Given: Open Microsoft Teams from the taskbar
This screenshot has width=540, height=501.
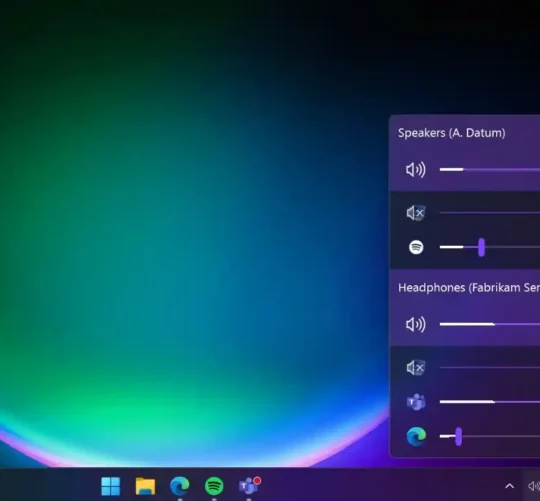Looking at the screenshot, I should [x=249, y=486].
